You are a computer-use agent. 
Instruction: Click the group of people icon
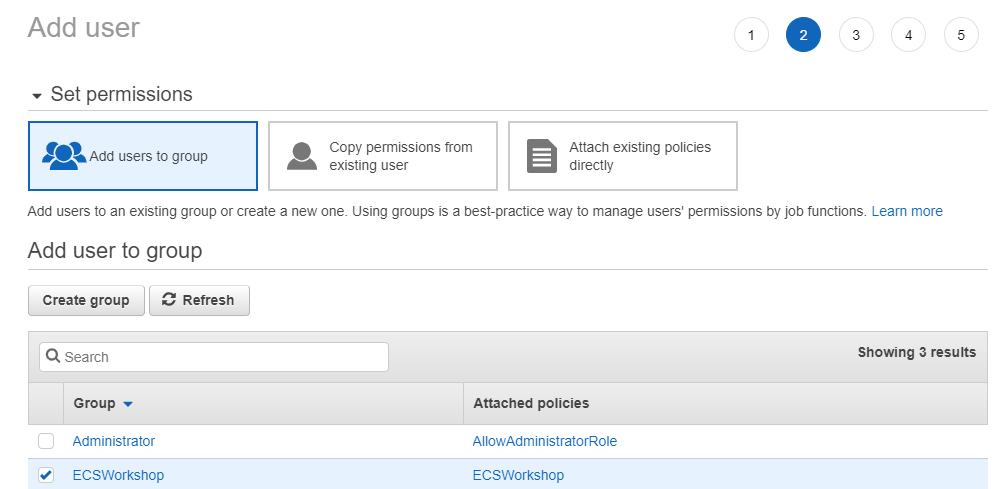click(64, 156)
